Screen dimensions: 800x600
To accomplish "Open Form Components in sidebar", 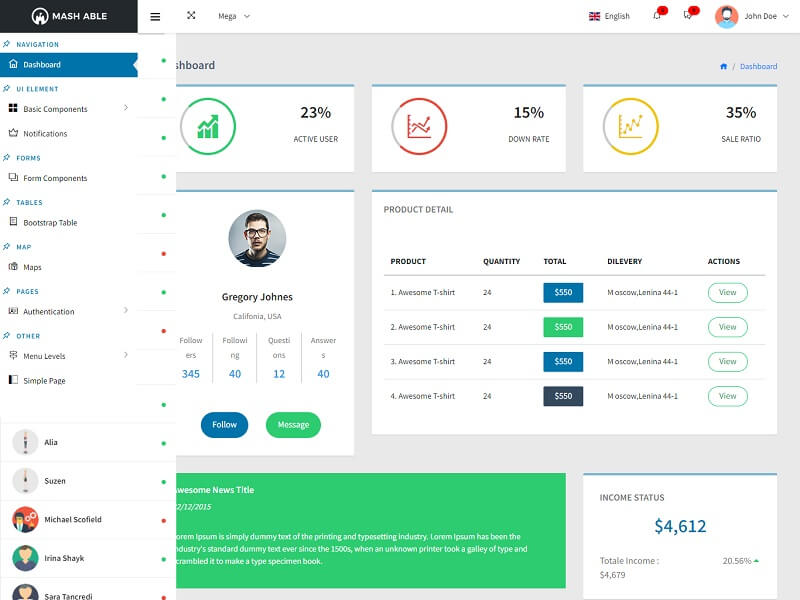I will coord(55,178).
